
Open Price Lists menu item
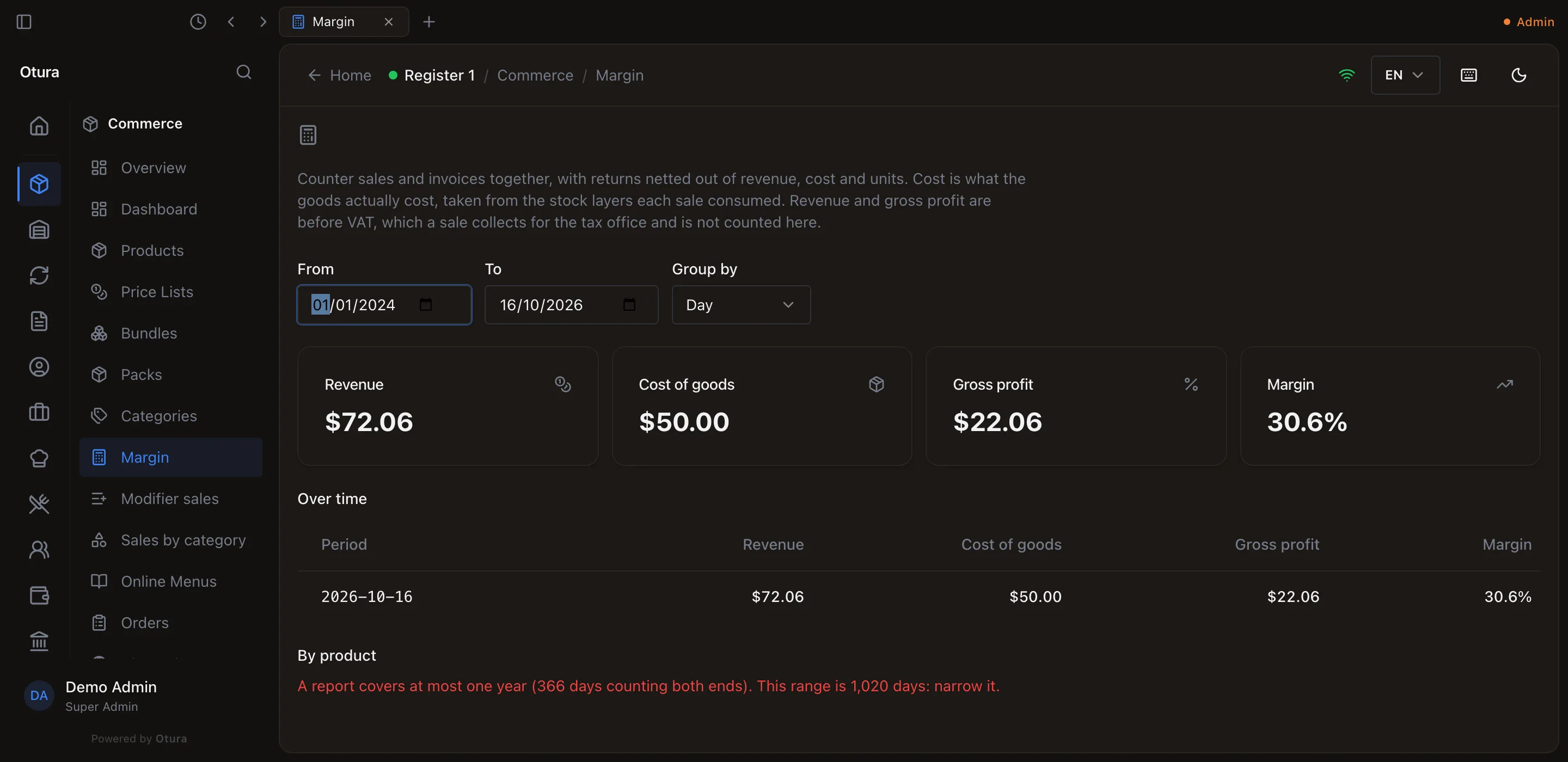click(170, 292)
